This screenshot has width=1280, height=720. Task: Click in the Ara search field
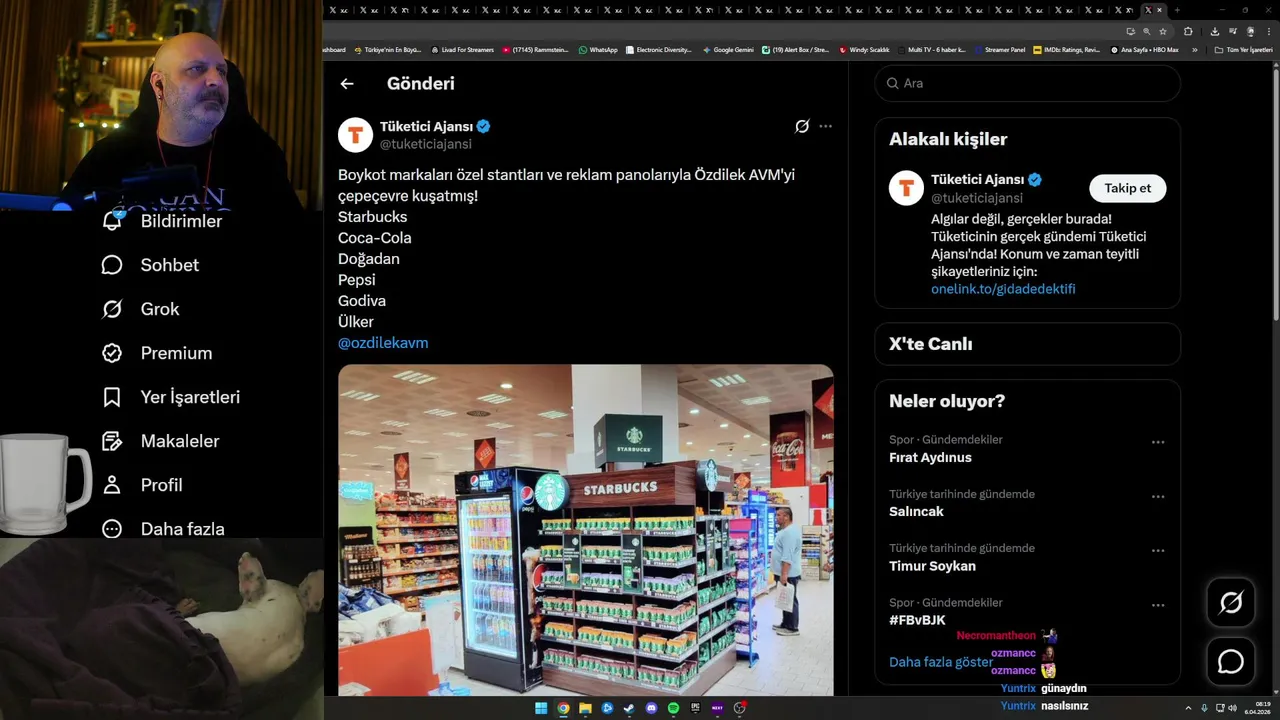pyautogui.click(x=1027, y=83)
